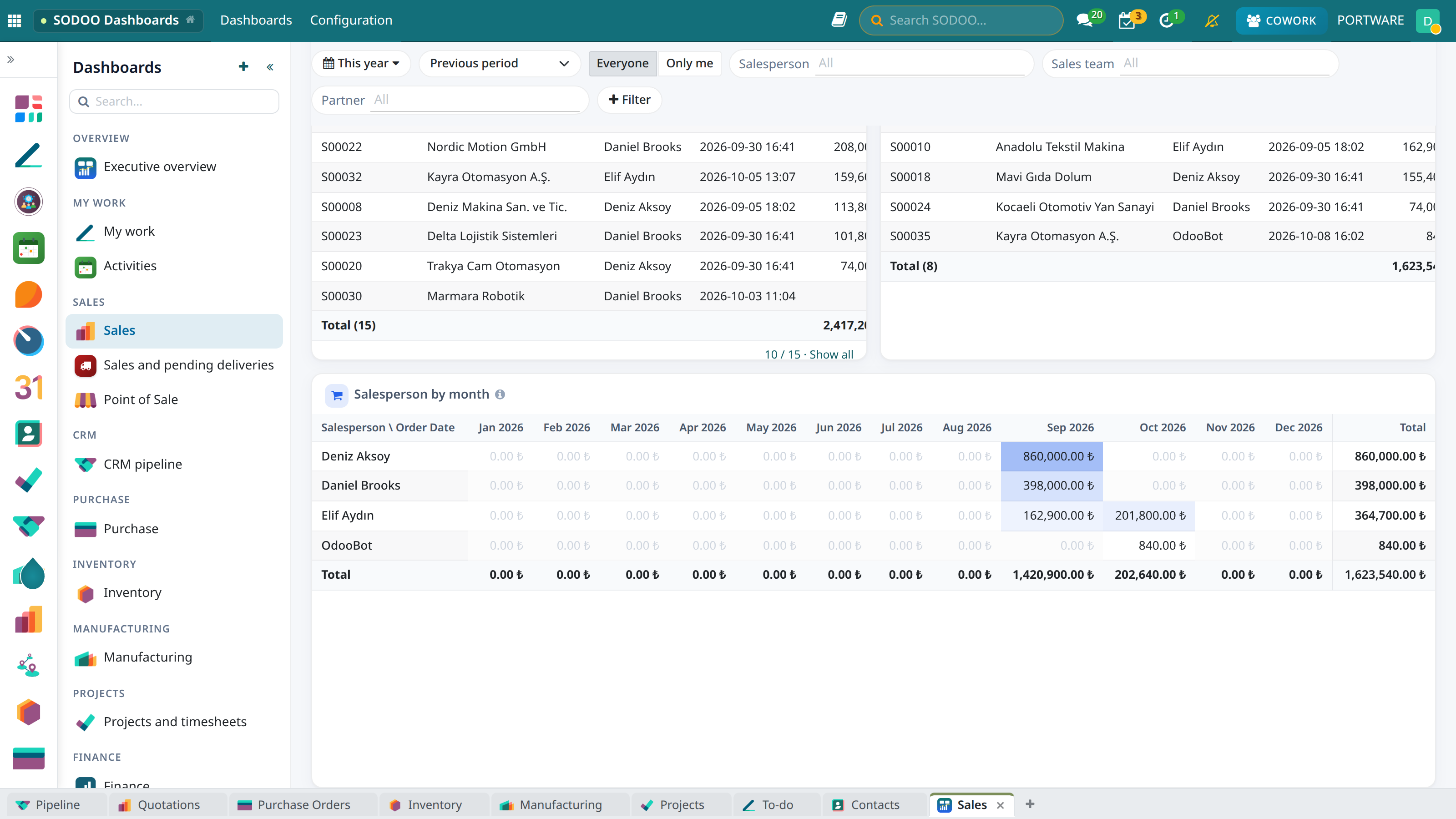Open the Purchase dashboard in sidebar

174,529
